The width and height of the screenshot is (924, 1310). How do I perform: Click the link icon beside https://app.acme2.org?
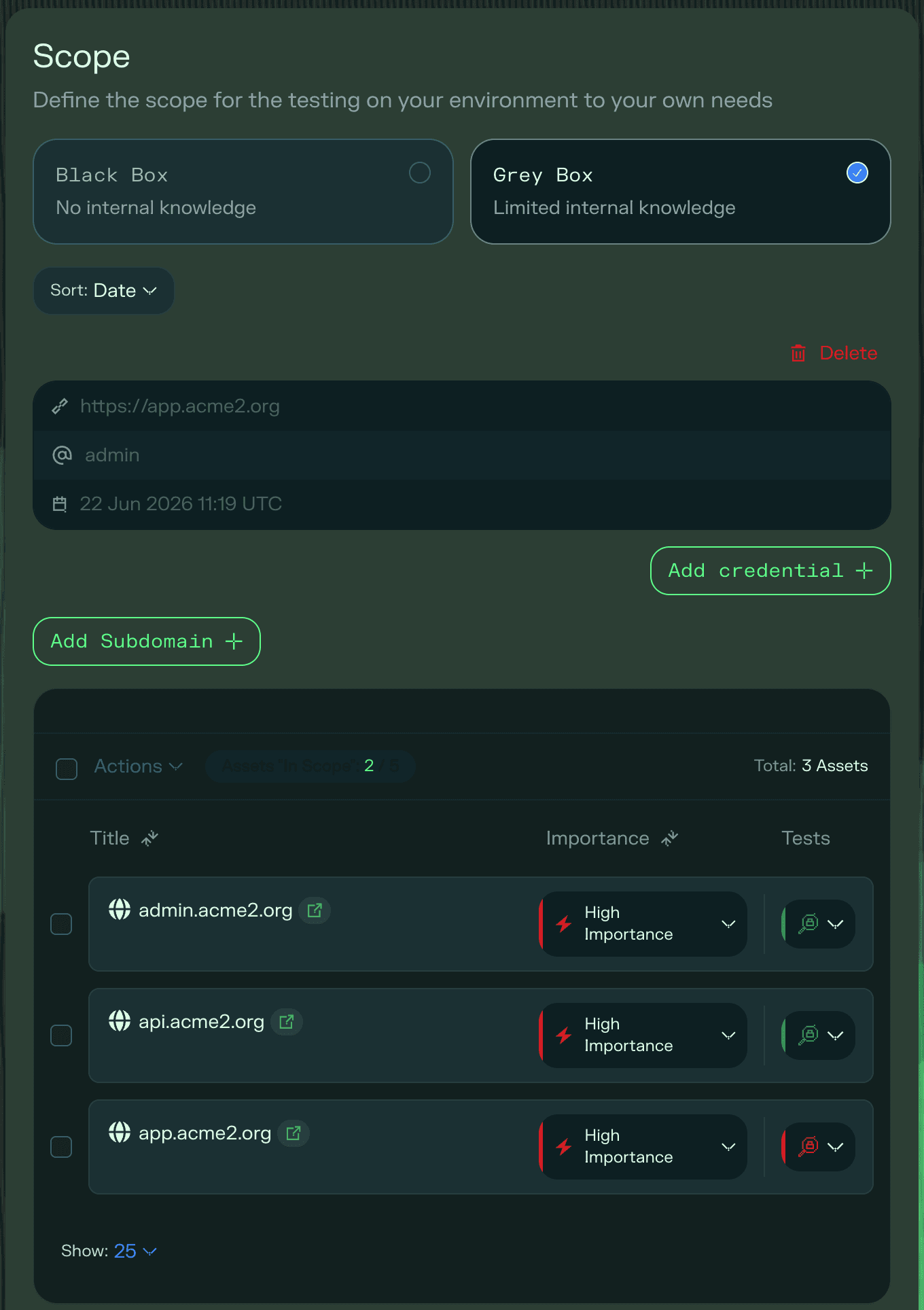coord(60,406)
